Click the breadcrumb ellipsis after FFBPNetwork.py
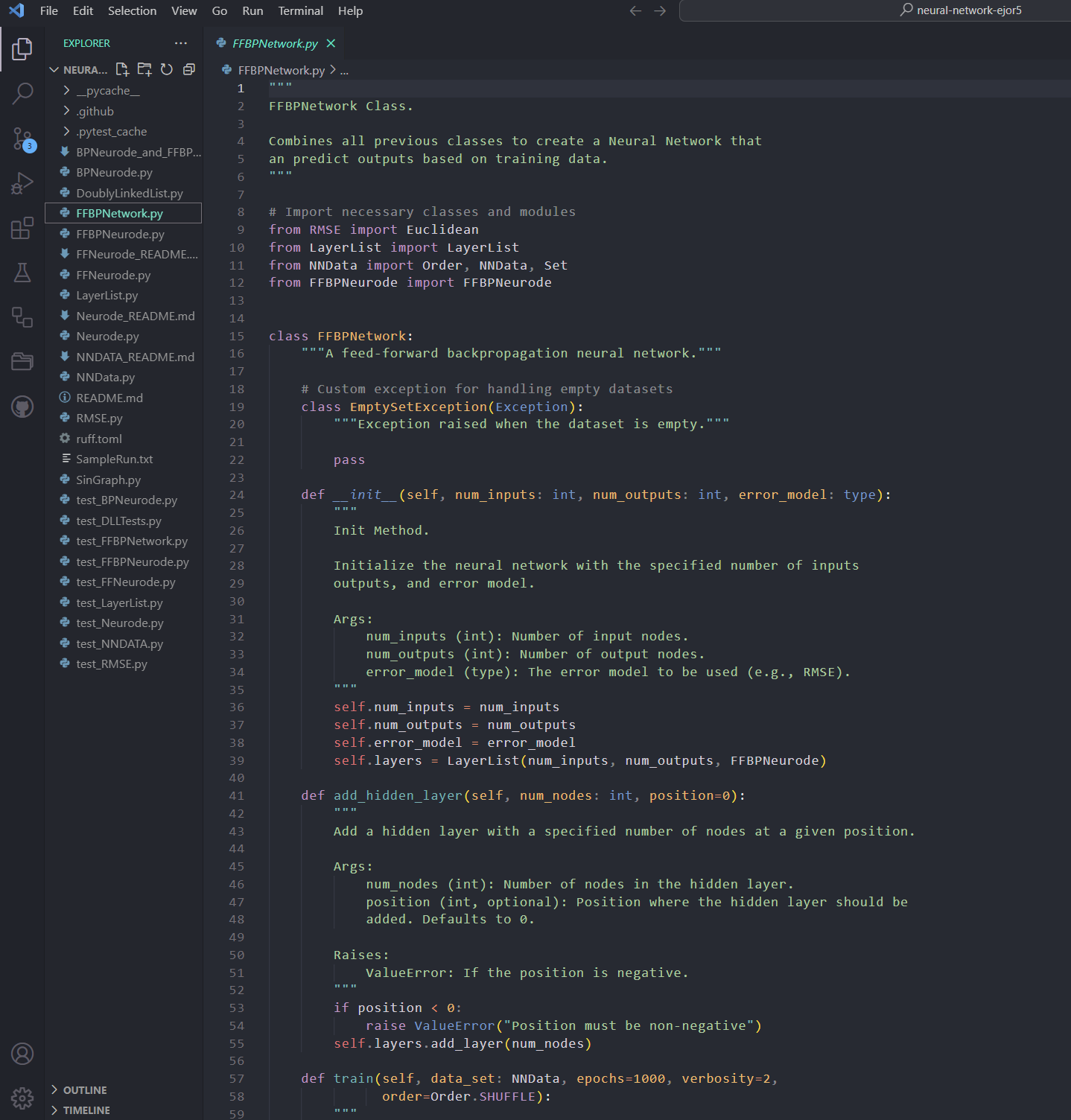The width and height of the screenshot is (1071, 1120). tap(344, 70)
